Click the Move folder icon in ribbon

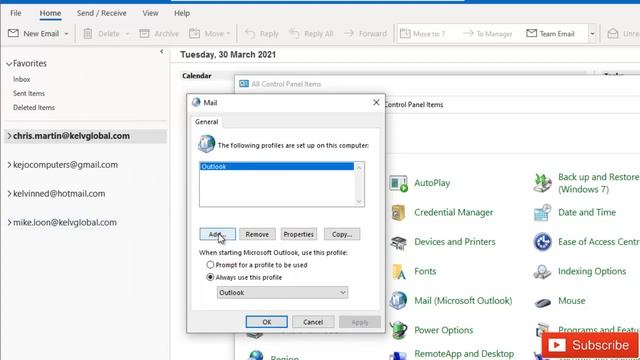tap(194, 33)
